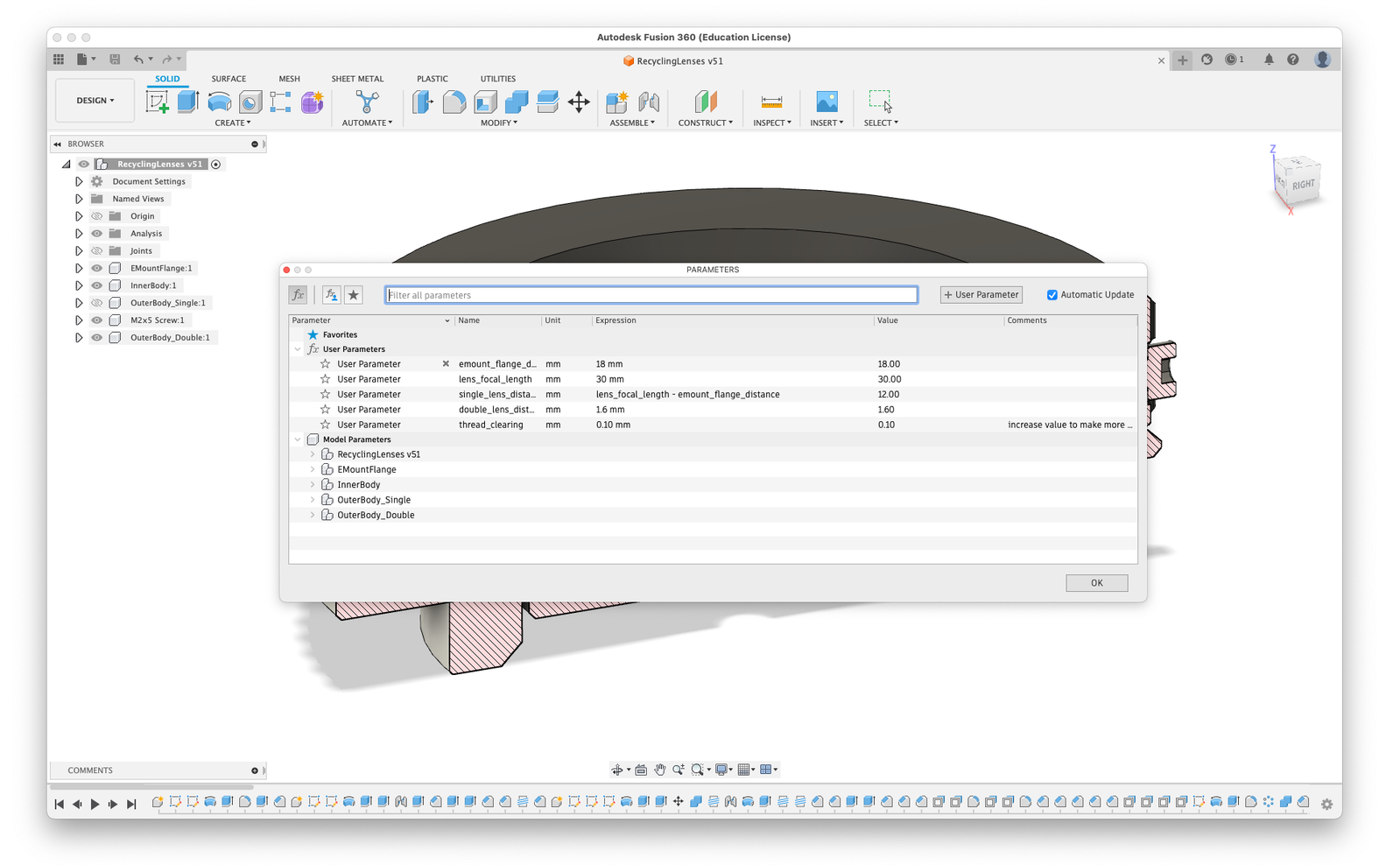
Task: Open the notifications bell
Action: (1269, 60)
